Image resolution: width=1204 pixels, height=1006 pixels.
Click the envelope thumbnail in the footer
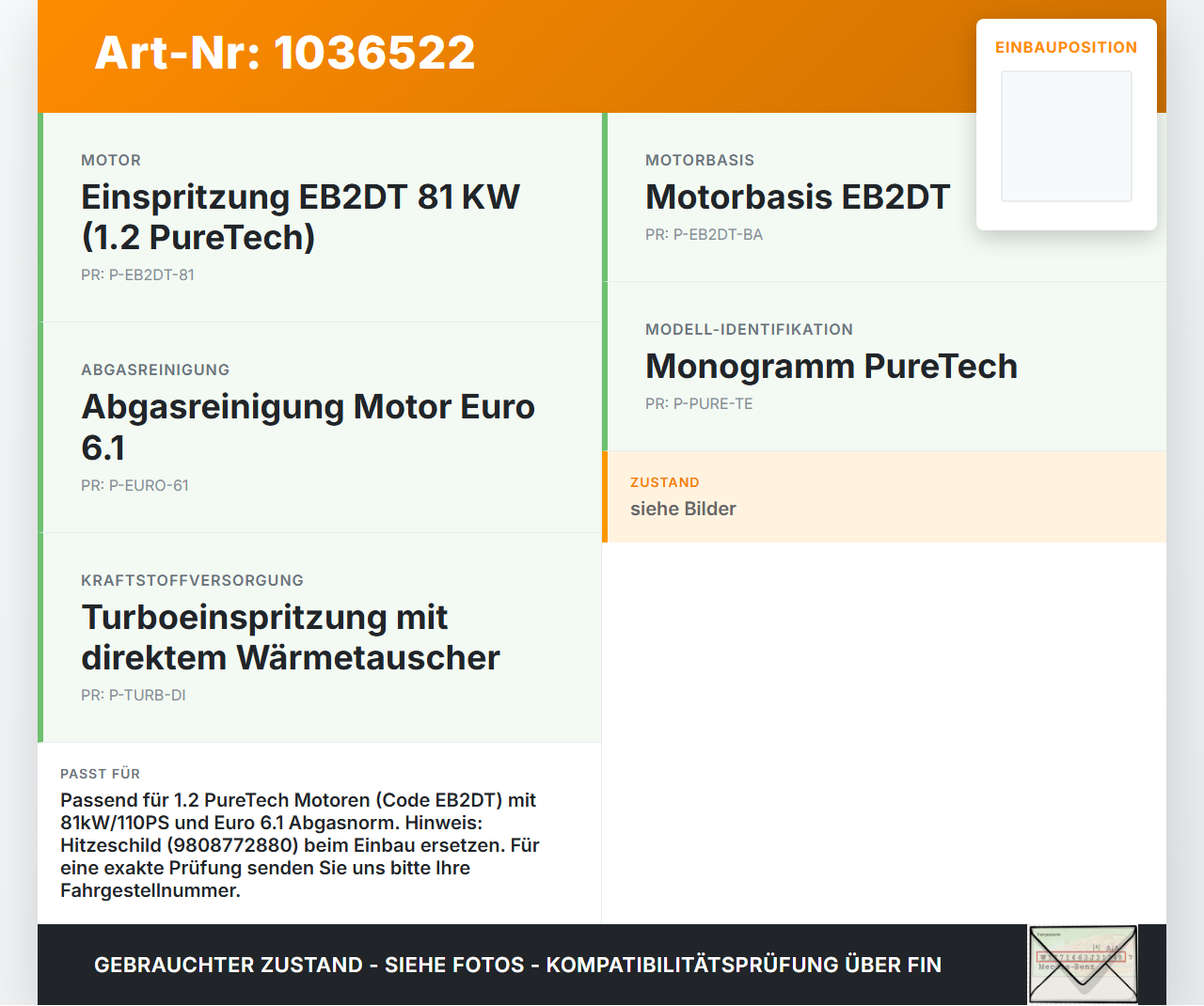pyautogui.click(x=1083, y=965)
